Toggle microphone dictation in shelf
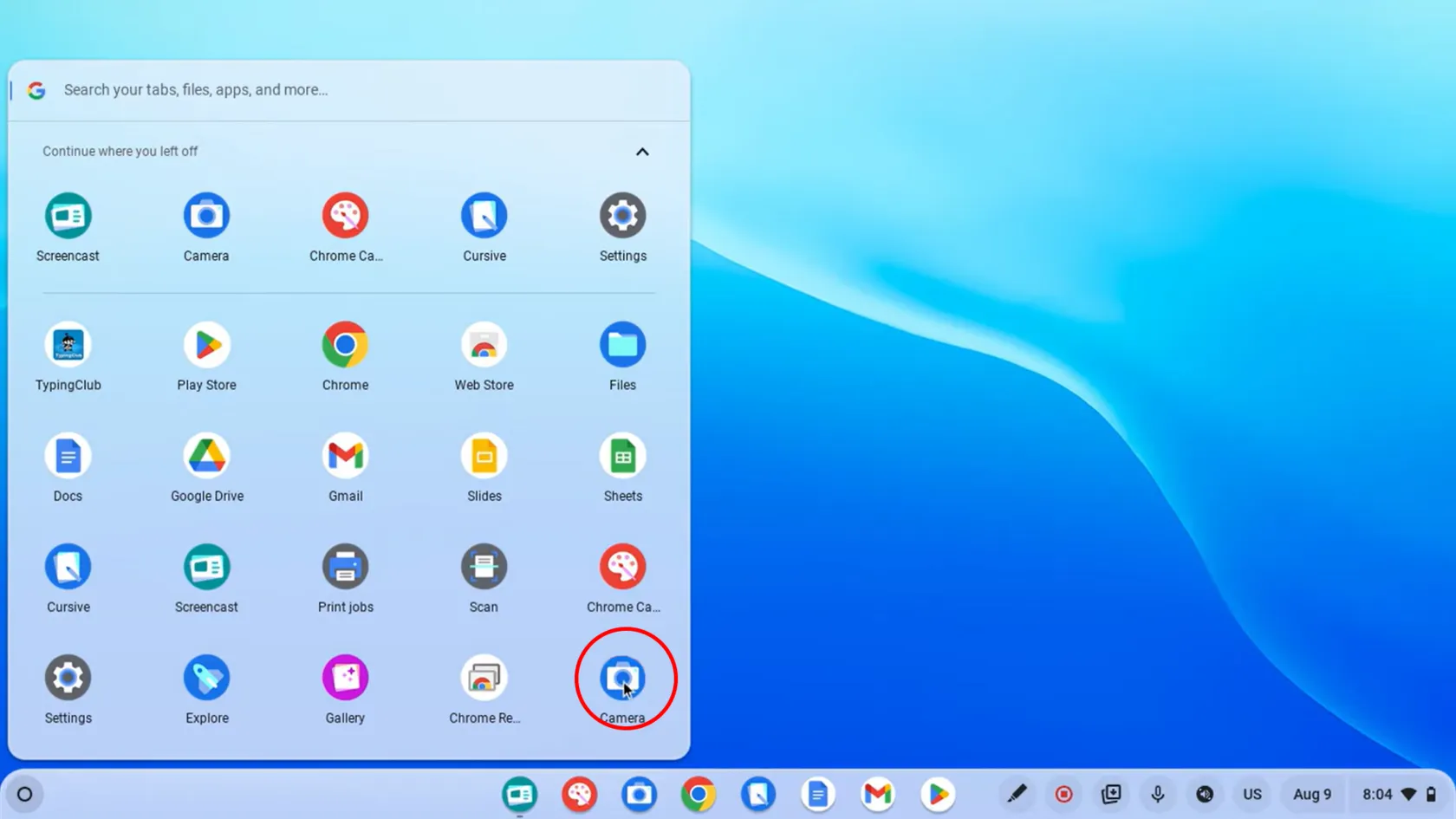The height and width of the screenshot is (819, 1456). click(x=1157, y=794)
